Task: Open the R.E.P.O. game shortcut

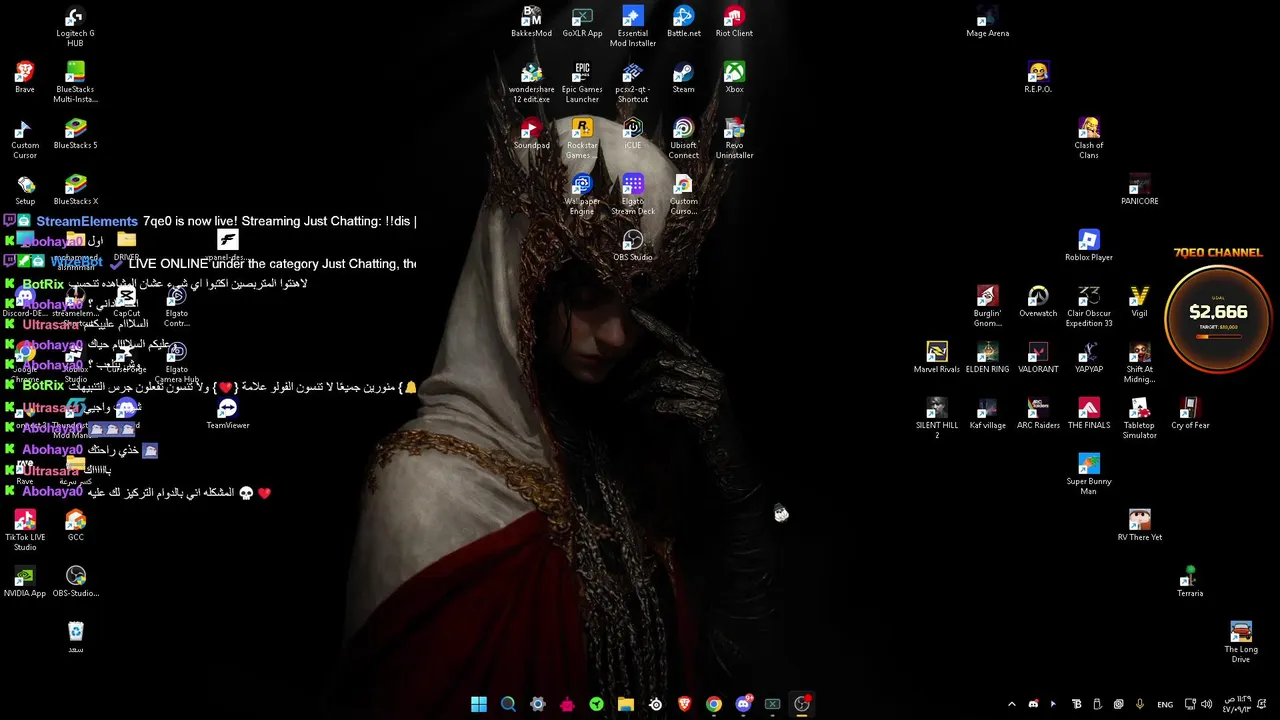Action: point(1038,78)
